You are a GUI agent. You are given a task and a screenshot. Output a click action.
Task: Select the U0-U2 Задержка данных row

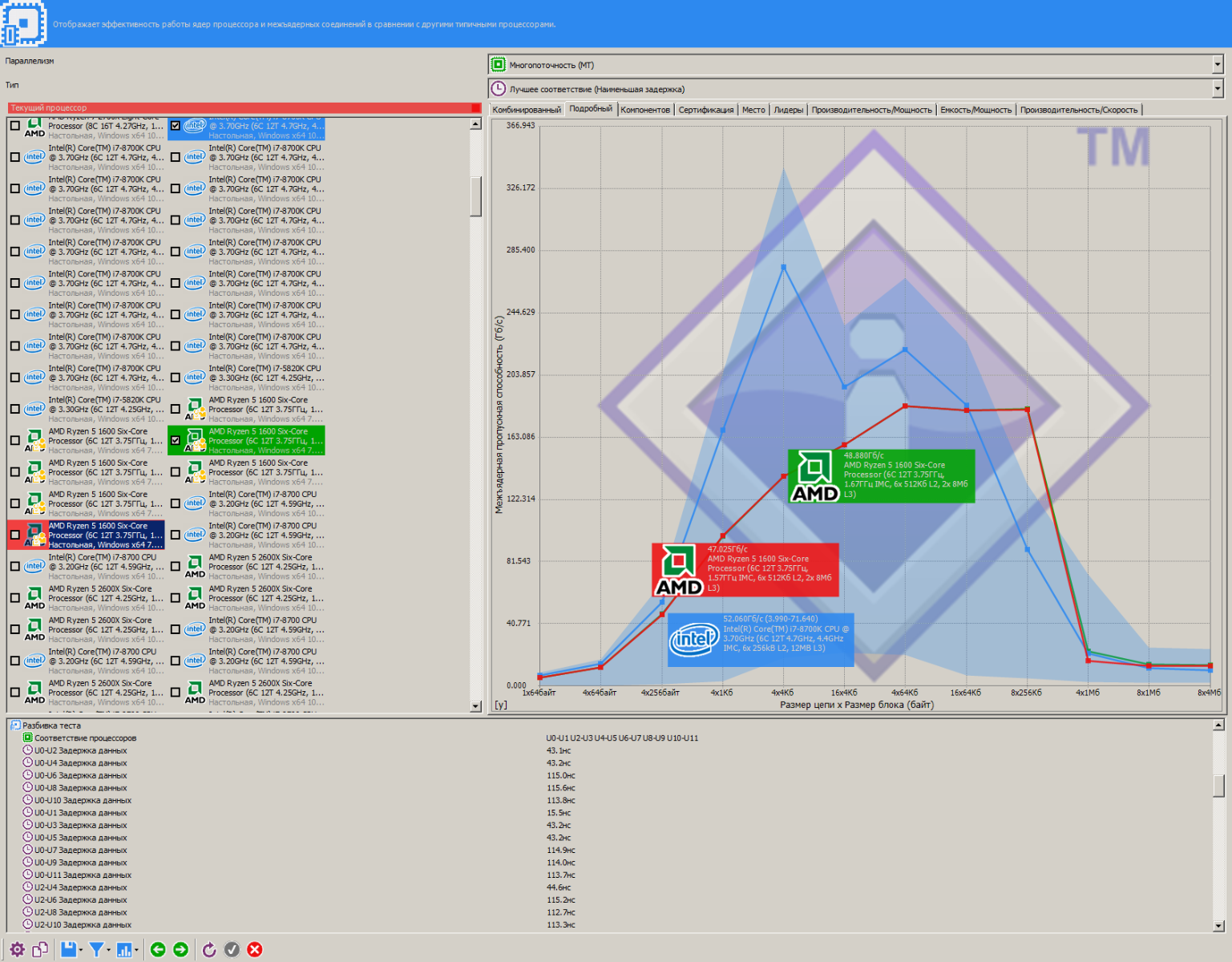(x=80, y=750)
